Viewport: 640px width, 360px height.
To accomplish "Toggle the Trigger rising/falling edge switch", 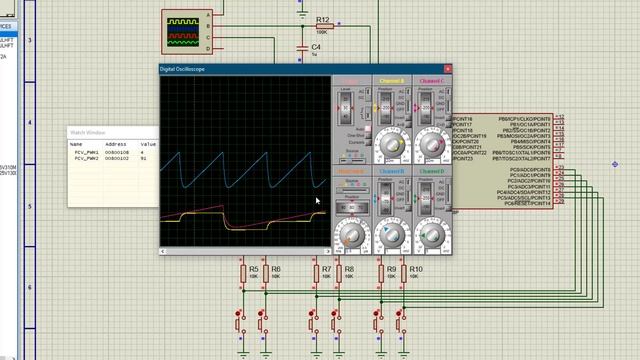I will pyautogui.click(x=368, y=113).
